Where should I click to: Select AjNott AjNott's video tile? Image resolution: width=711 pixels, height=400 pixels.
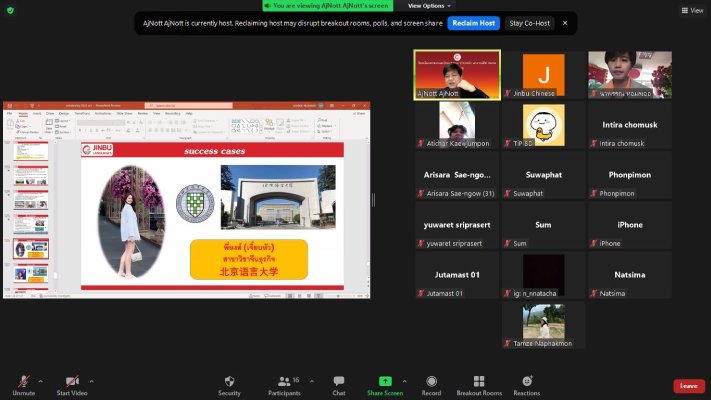pyautogui.click(x=457, y=75)
